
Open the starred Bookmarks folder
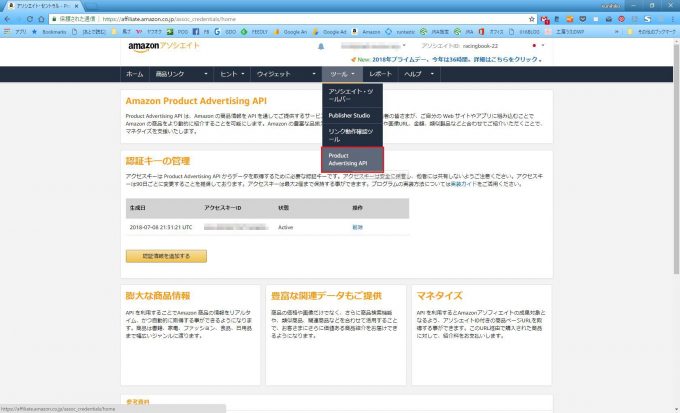pyautogui.click(x=49, y=32)
